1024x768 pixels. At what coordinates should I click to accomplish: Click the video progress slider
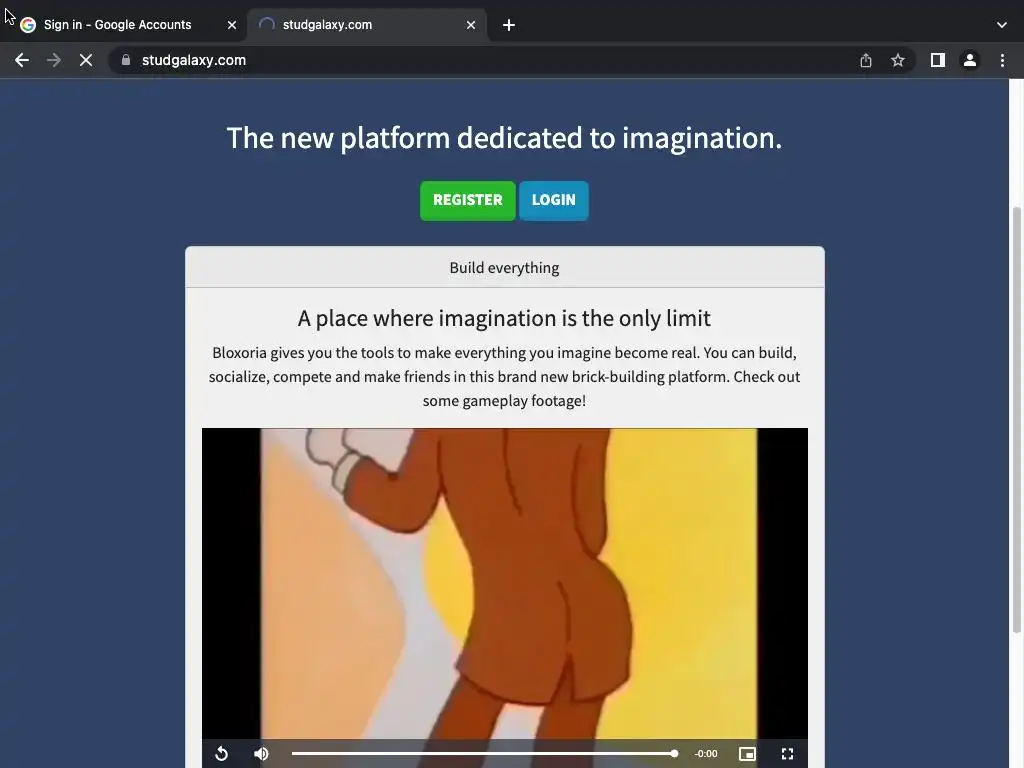[x=485, y=754]
